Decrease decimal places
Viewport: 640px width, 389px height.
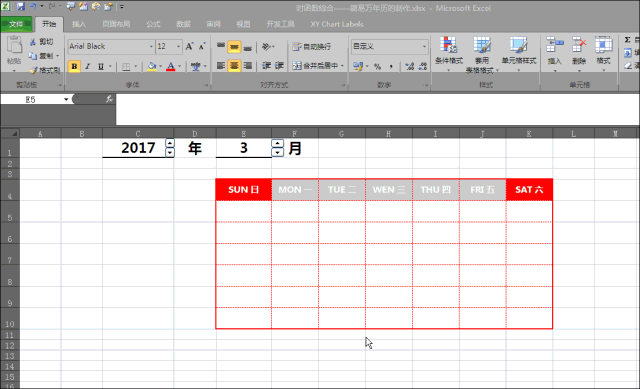[x=423, y=66]
